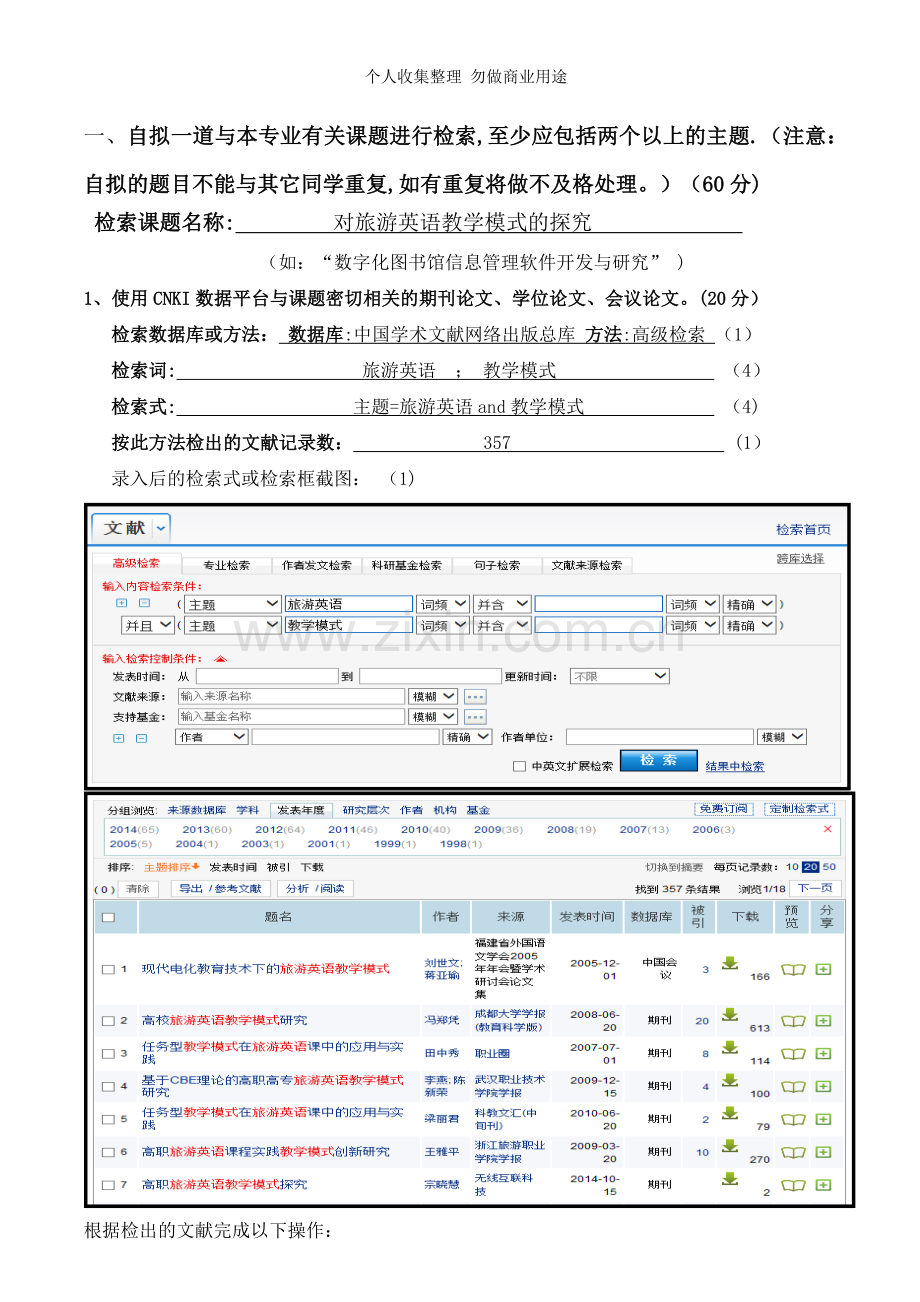The width and height of the screenshot is (920, 1302).
Task: Browse fund names with the ellipsis button beside 支持基金
Action: click(475, 717)
